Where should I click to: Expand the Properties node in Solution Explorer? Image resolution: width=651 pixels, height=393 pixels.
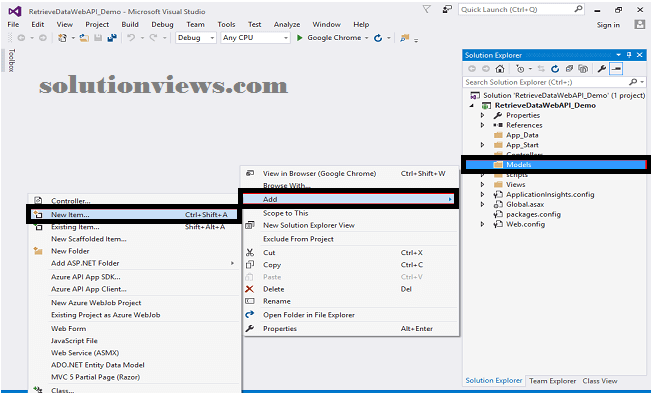point(482,115)
